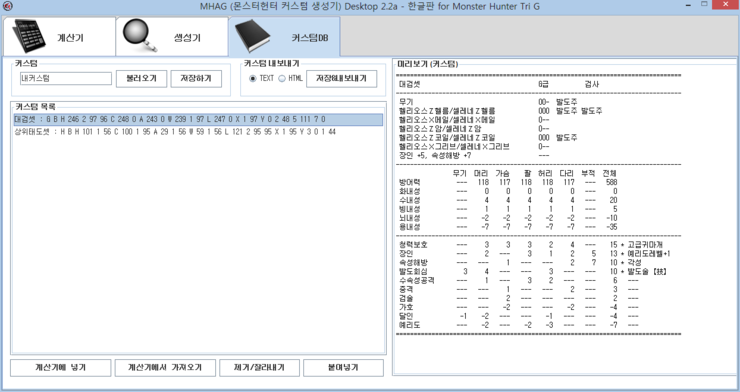Switch to the 생성기 tab label
The image size is (740, 392).
click(x=187, y=38)
